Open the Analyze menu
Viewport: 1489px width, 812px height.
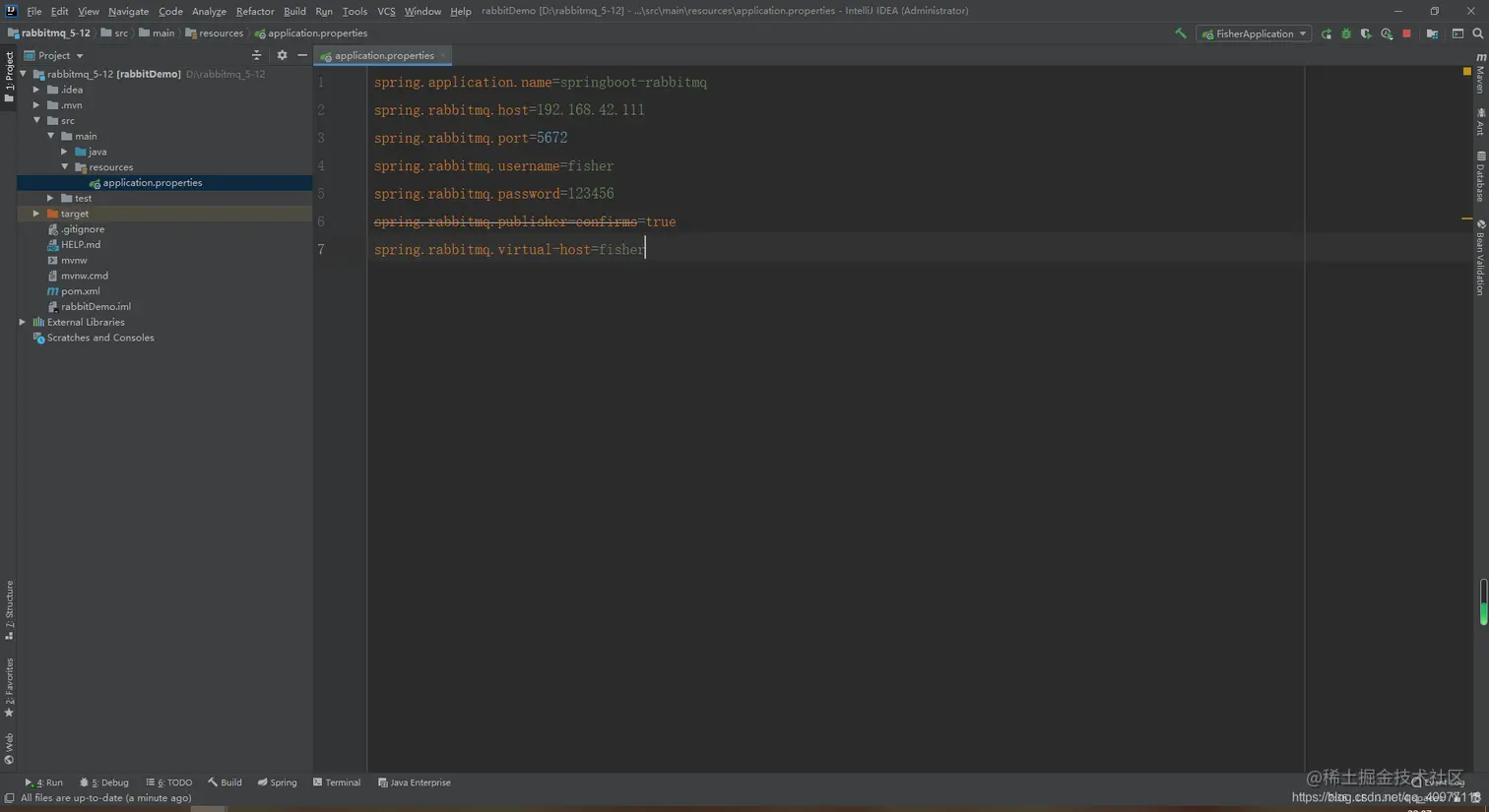click(209, 11)
